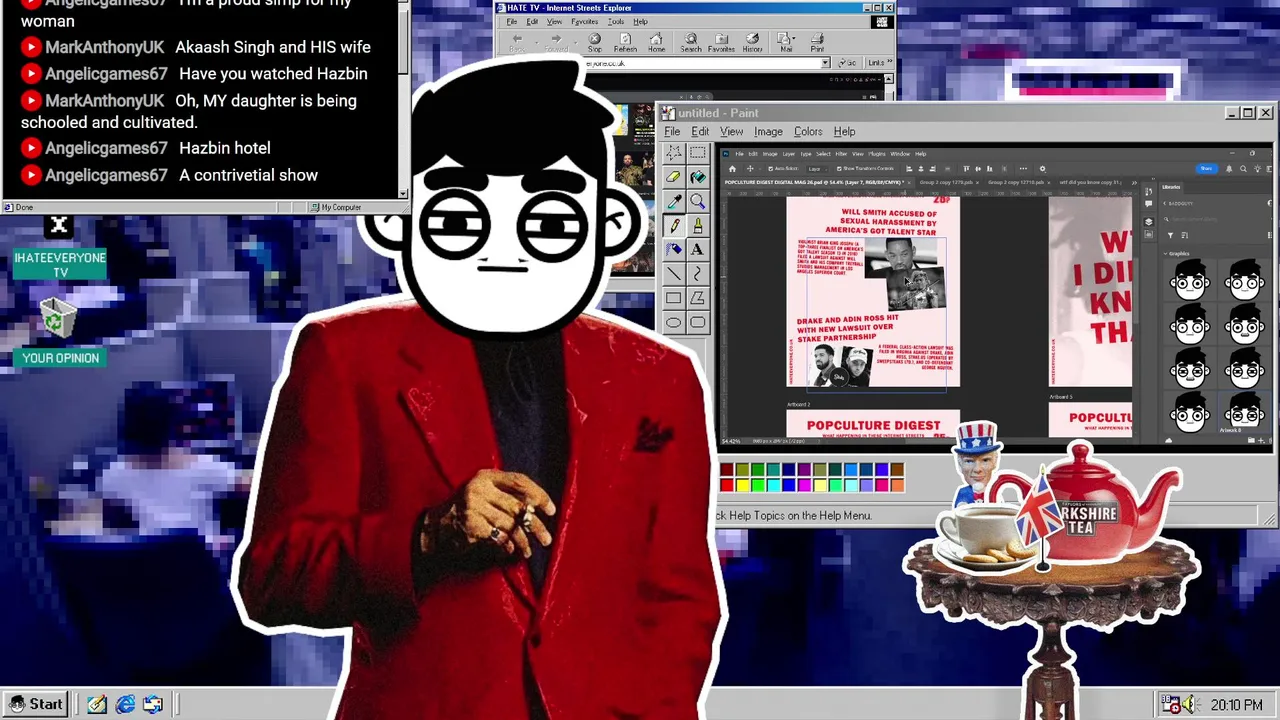
Task: Open the Windows Start button
Action: click(x=35, y=704)
